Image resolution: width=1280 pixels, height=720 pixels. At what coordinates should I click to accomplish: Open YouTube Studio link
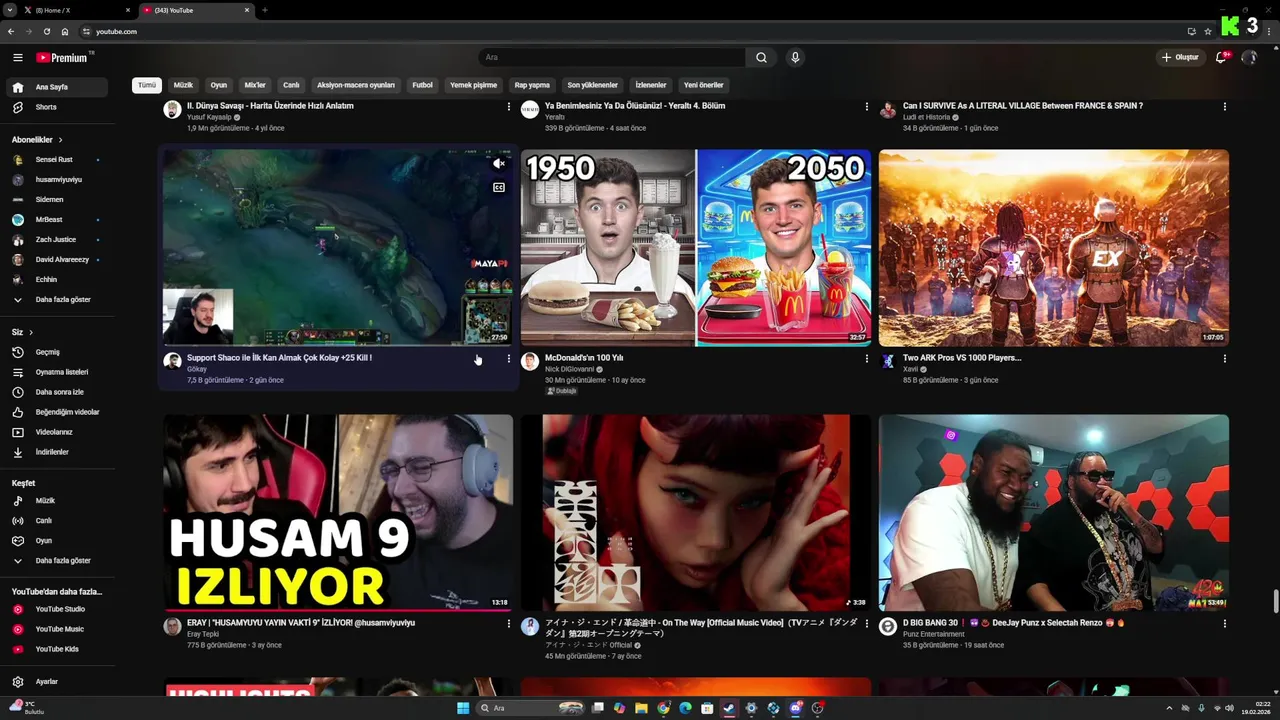(x=55, y=609)
